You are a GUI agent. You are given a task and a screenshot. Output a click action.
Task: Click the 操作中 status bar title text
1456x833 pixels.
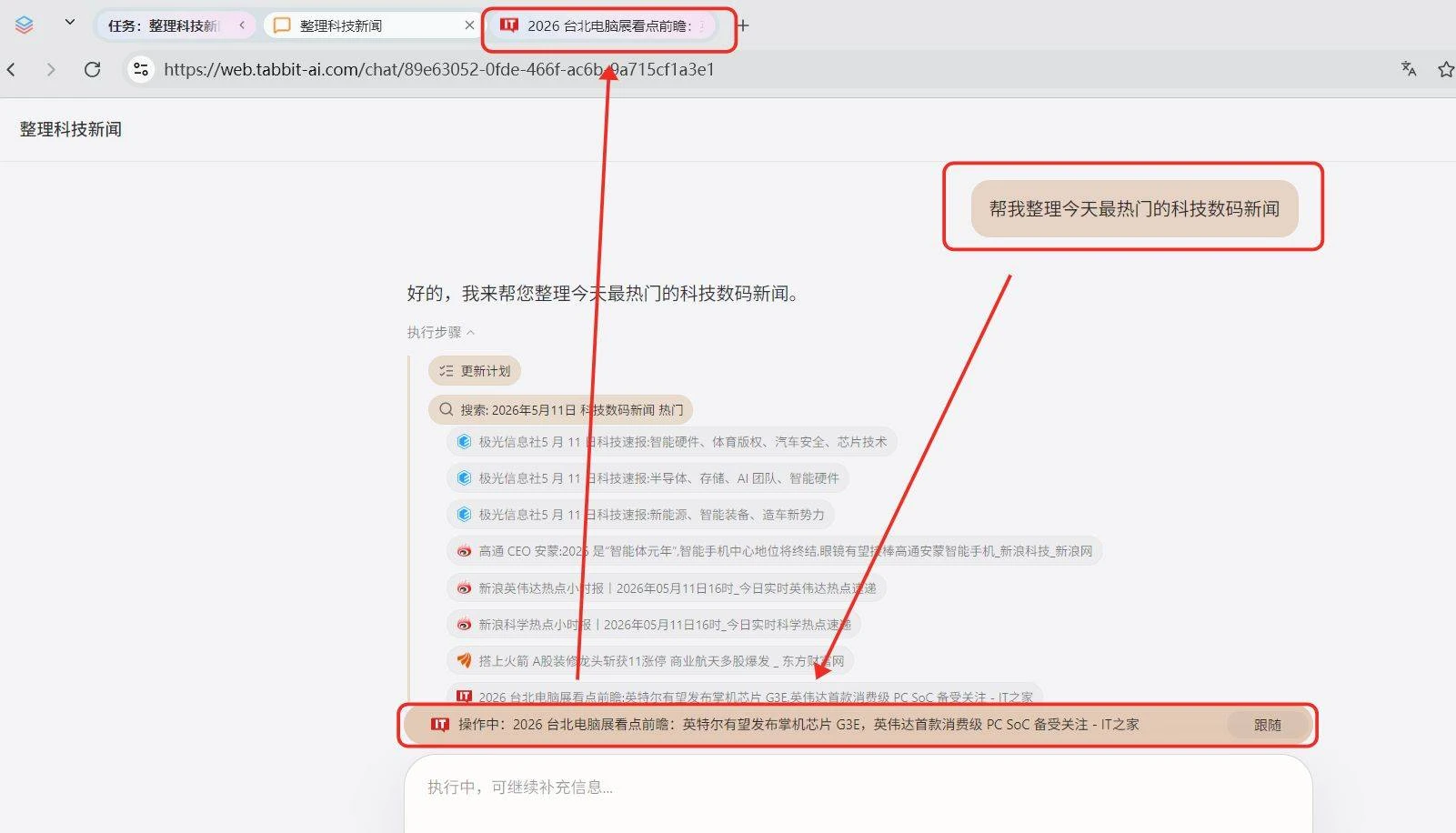(x=798, y=725)
